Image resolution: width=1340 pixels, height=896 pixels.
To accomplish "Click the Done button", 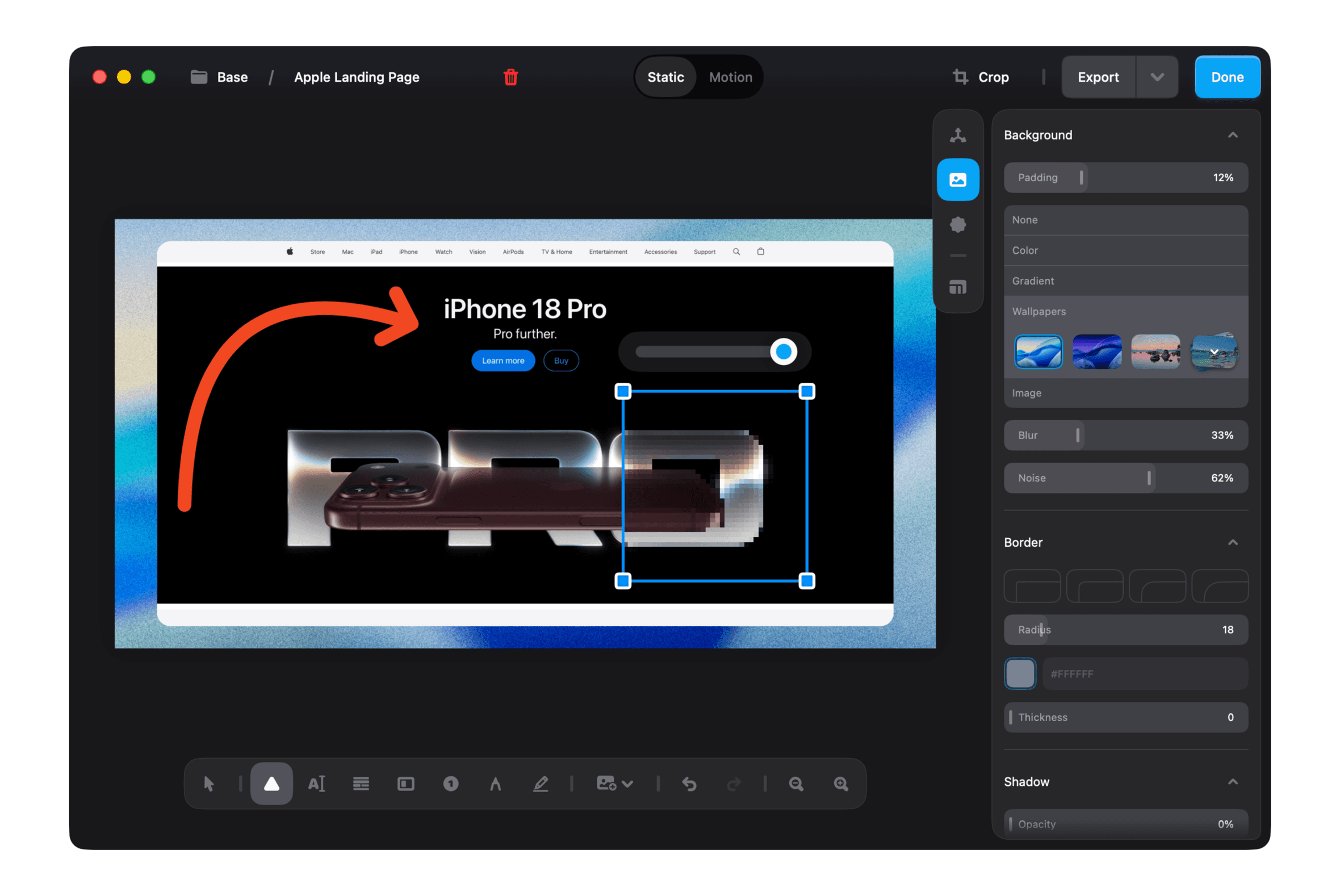I will [1227, 77].
